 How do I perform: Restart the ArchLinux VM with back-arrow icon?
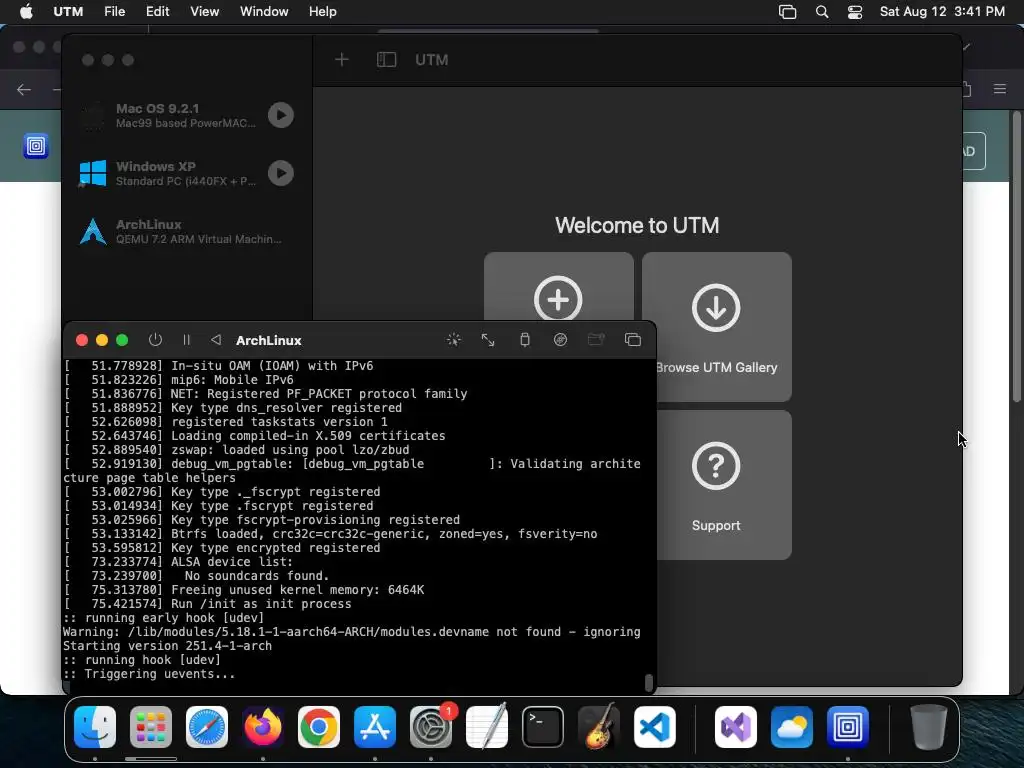[x=216, y=340]
